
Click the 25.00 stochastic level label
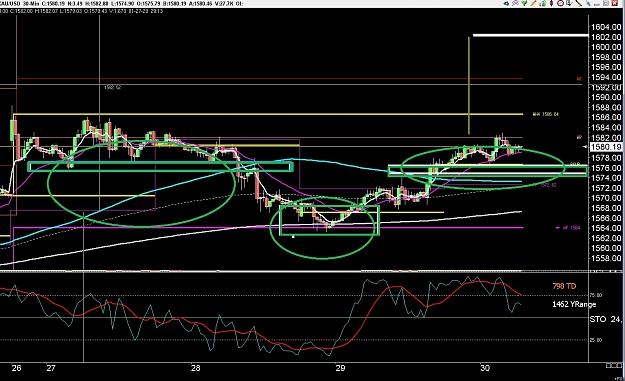click(x=596, y=340)
